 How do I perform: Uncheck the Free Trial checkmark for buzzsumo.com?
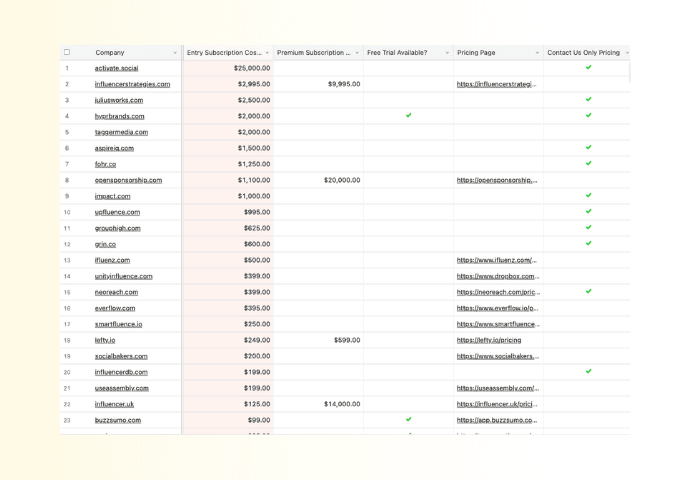(x=408, y=420)
